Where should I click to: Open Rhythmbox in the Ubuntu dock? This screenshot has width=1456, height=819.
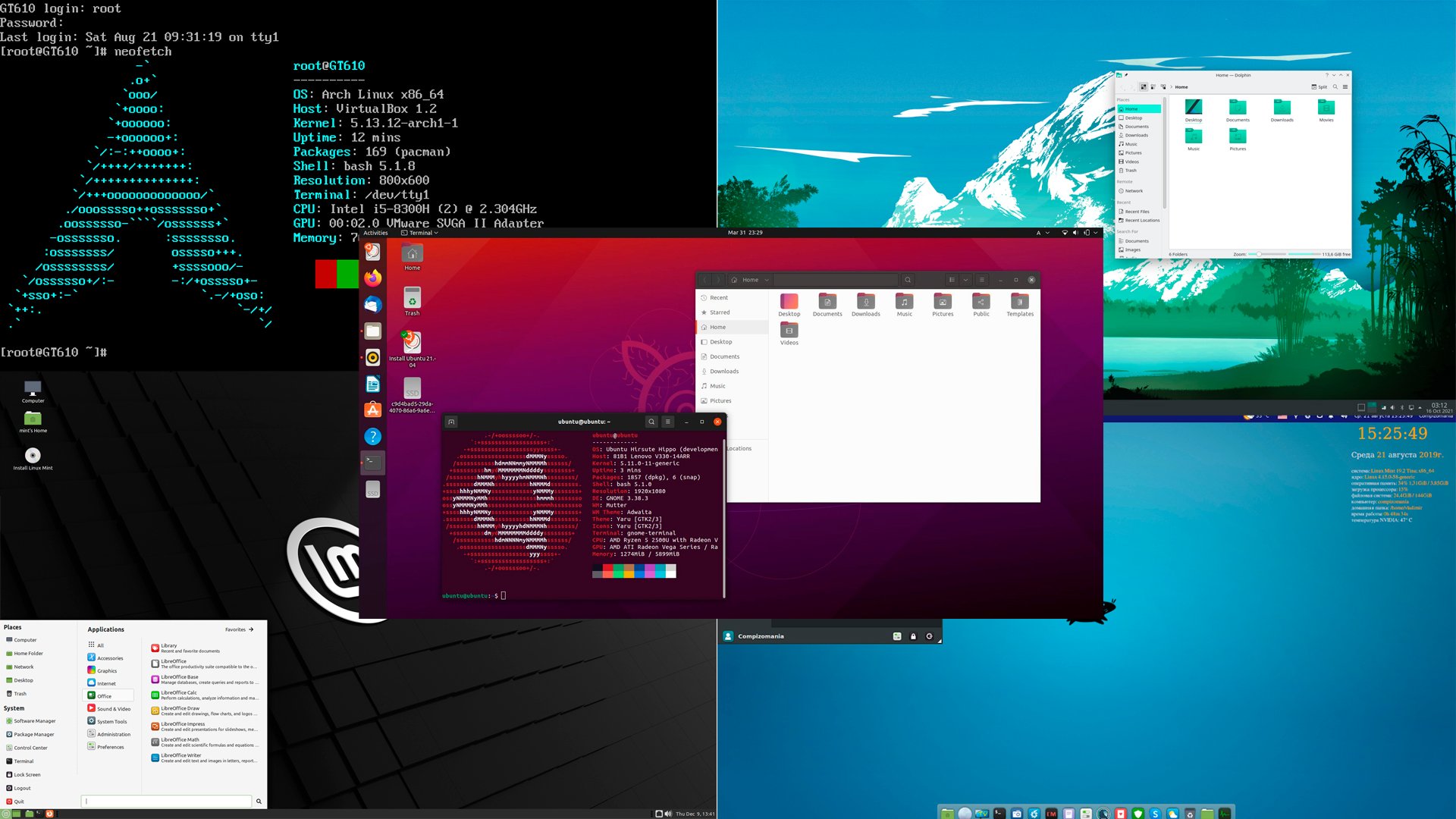(372, 357)
